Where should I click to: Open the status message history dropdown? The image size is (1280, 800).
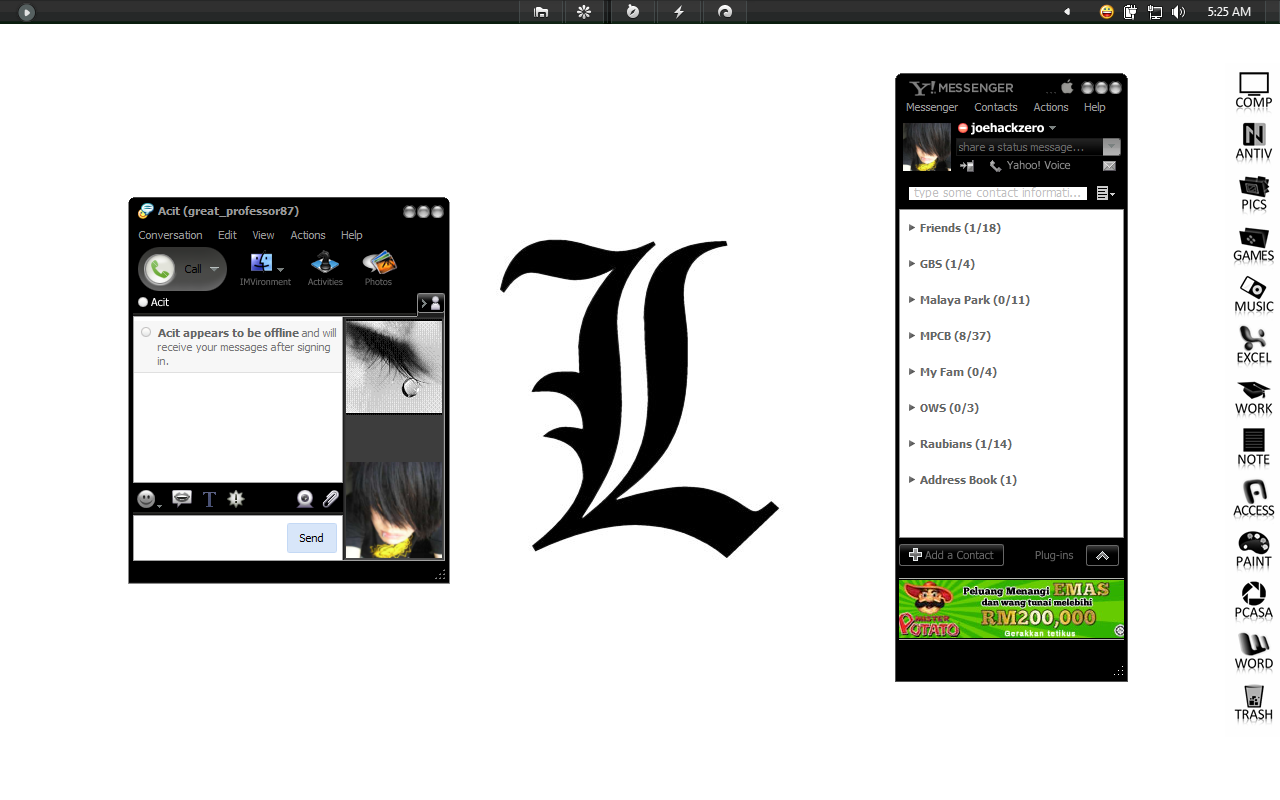pyautogui.click(x=1112, y=147)
